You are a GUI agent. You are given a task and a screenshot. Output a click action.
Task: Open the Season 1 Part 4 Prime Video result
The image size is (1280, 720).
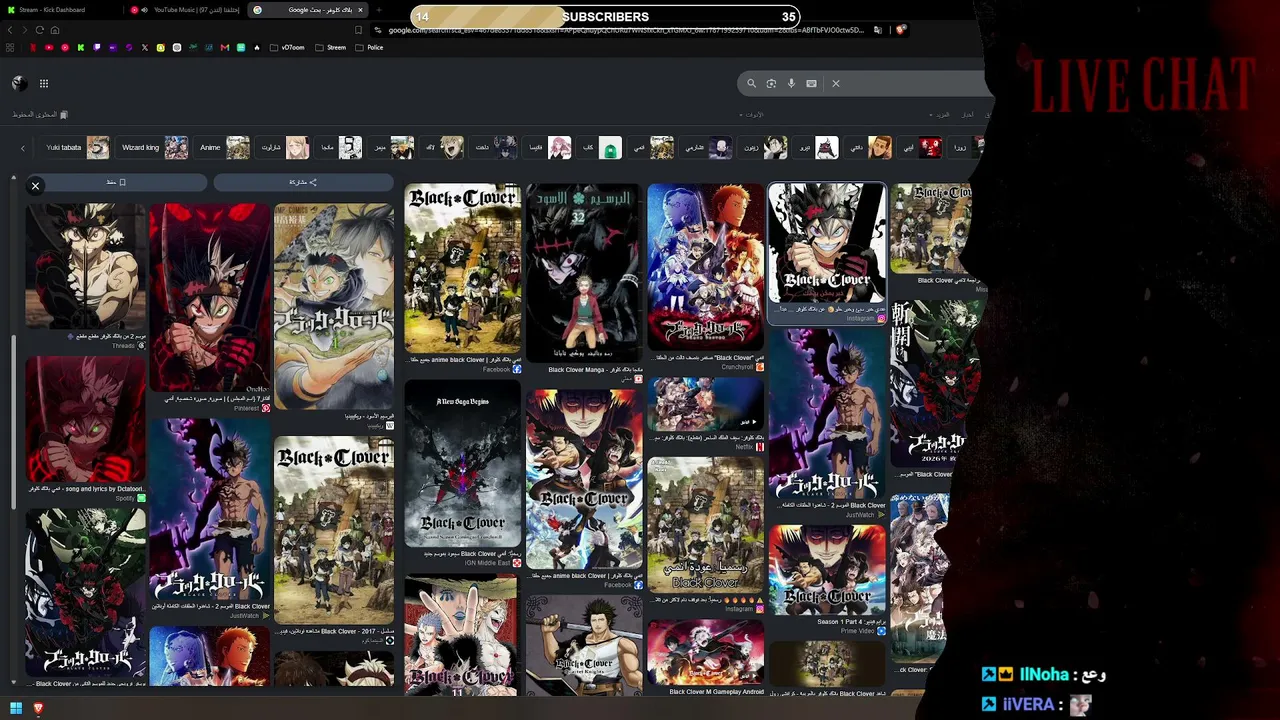point(827,570)
